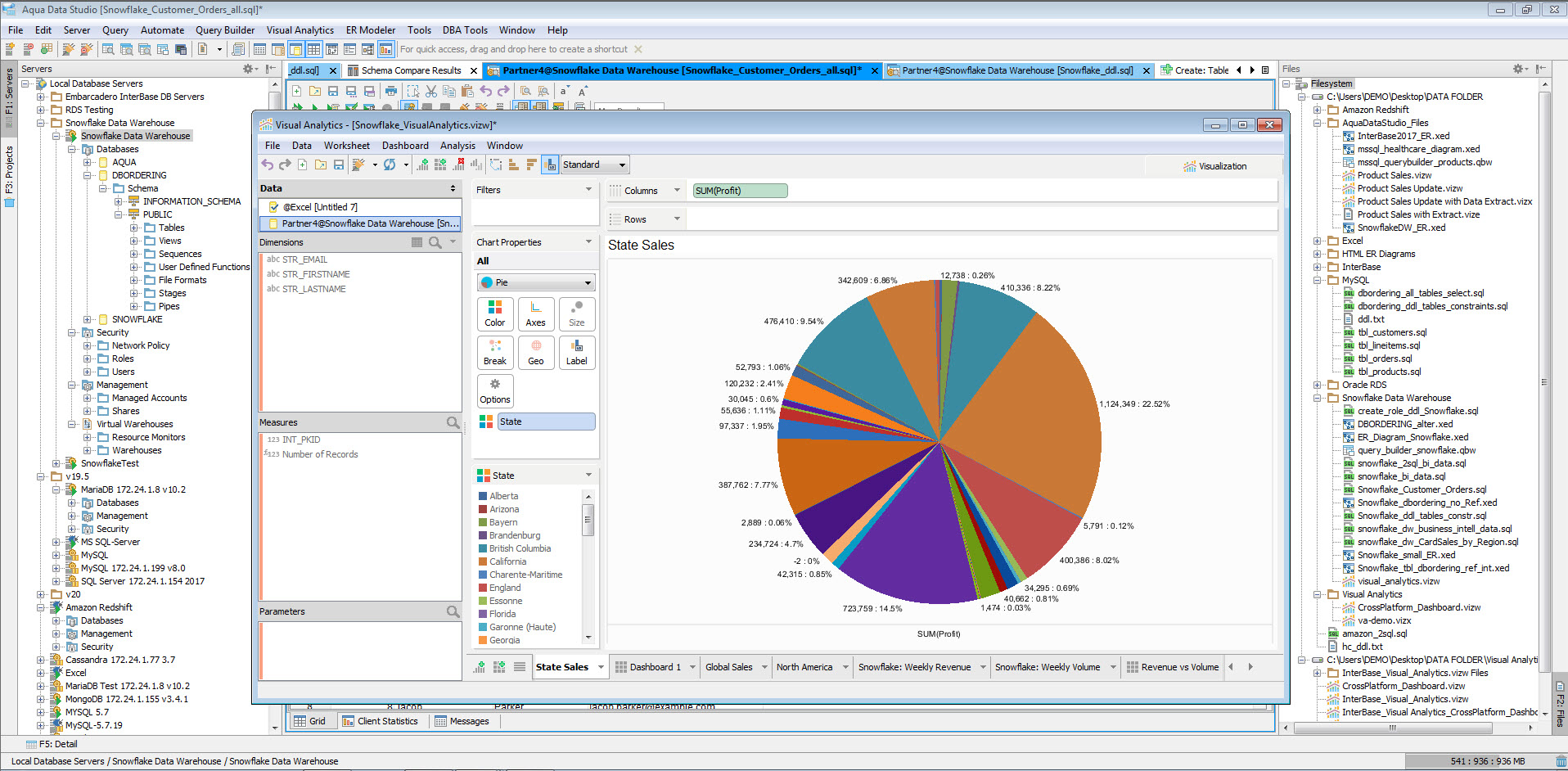
Task: Toggle grid results layout button in main toolbar
Action: click(x=313, y=49)
